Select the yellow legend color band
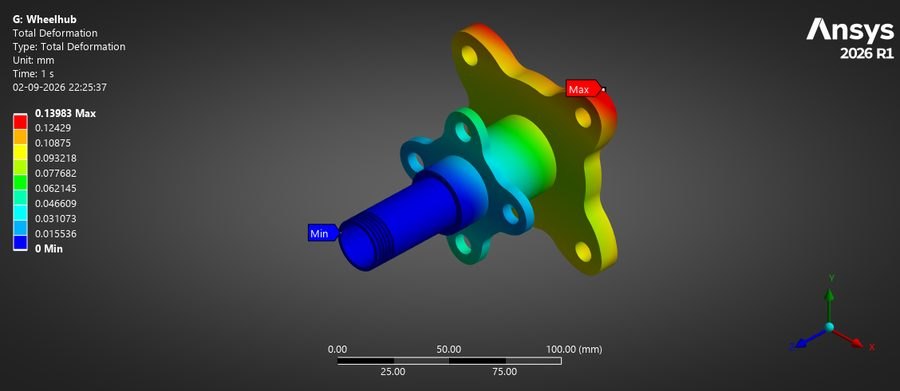 [x=20, y=152]
